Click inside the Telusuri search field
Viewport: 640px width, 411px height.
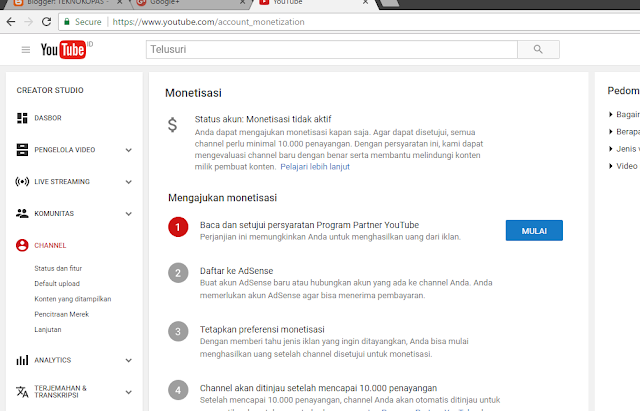[x=331, y=49]
